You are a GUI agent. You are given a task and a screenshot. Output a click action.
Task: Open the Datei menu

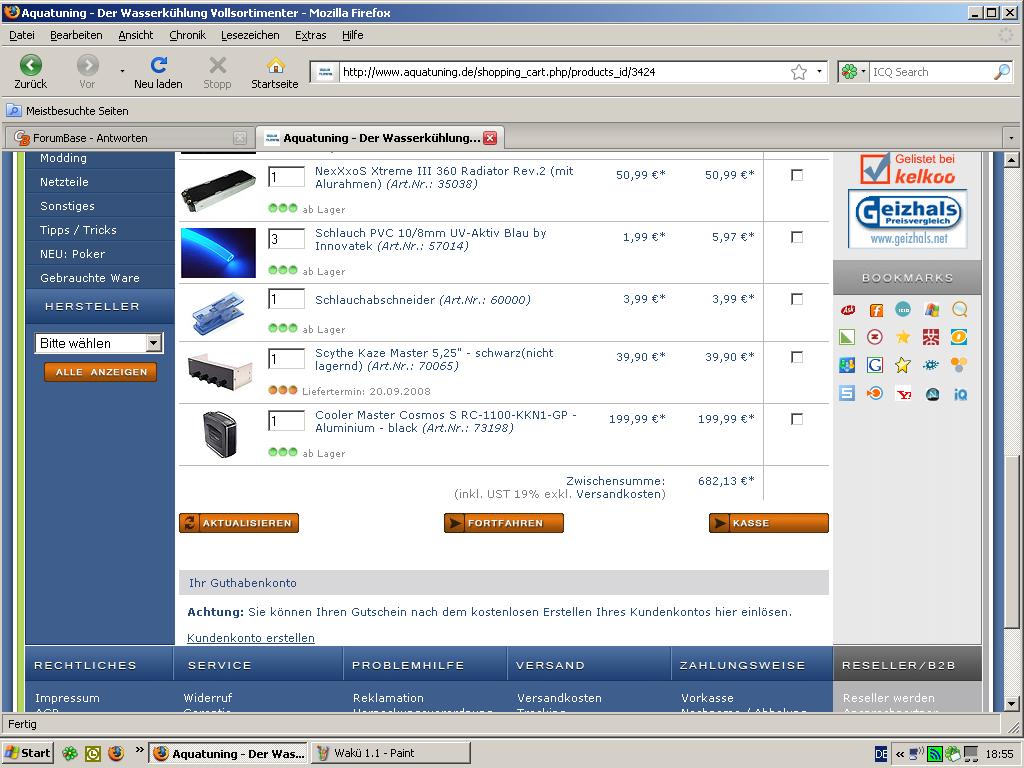[22, 35]
